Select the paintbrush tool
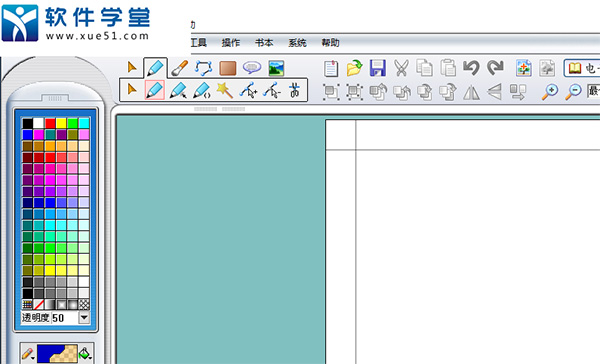The width and height of the screenshot is (600, 364). 179,69
